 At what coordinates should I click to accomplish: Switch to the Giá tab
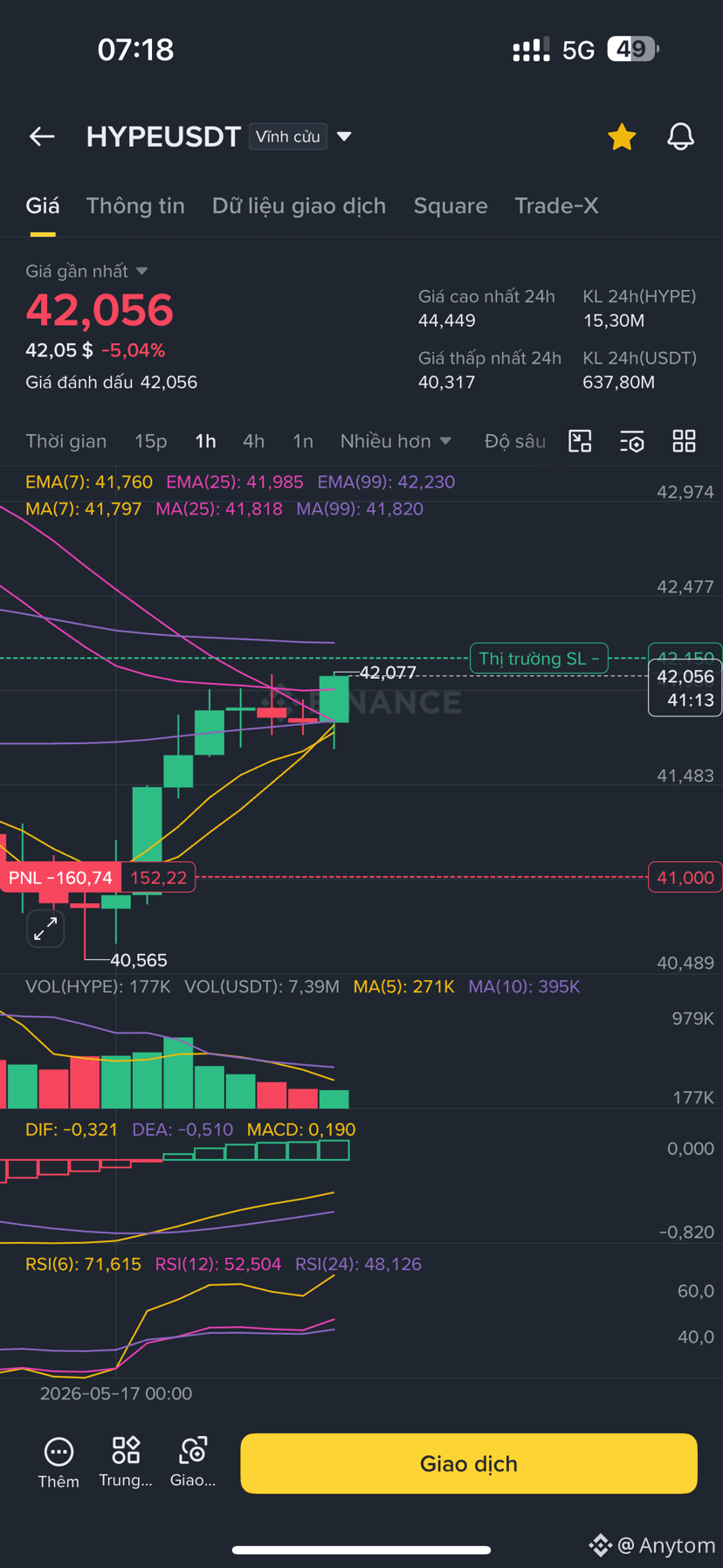pos(43,206)
